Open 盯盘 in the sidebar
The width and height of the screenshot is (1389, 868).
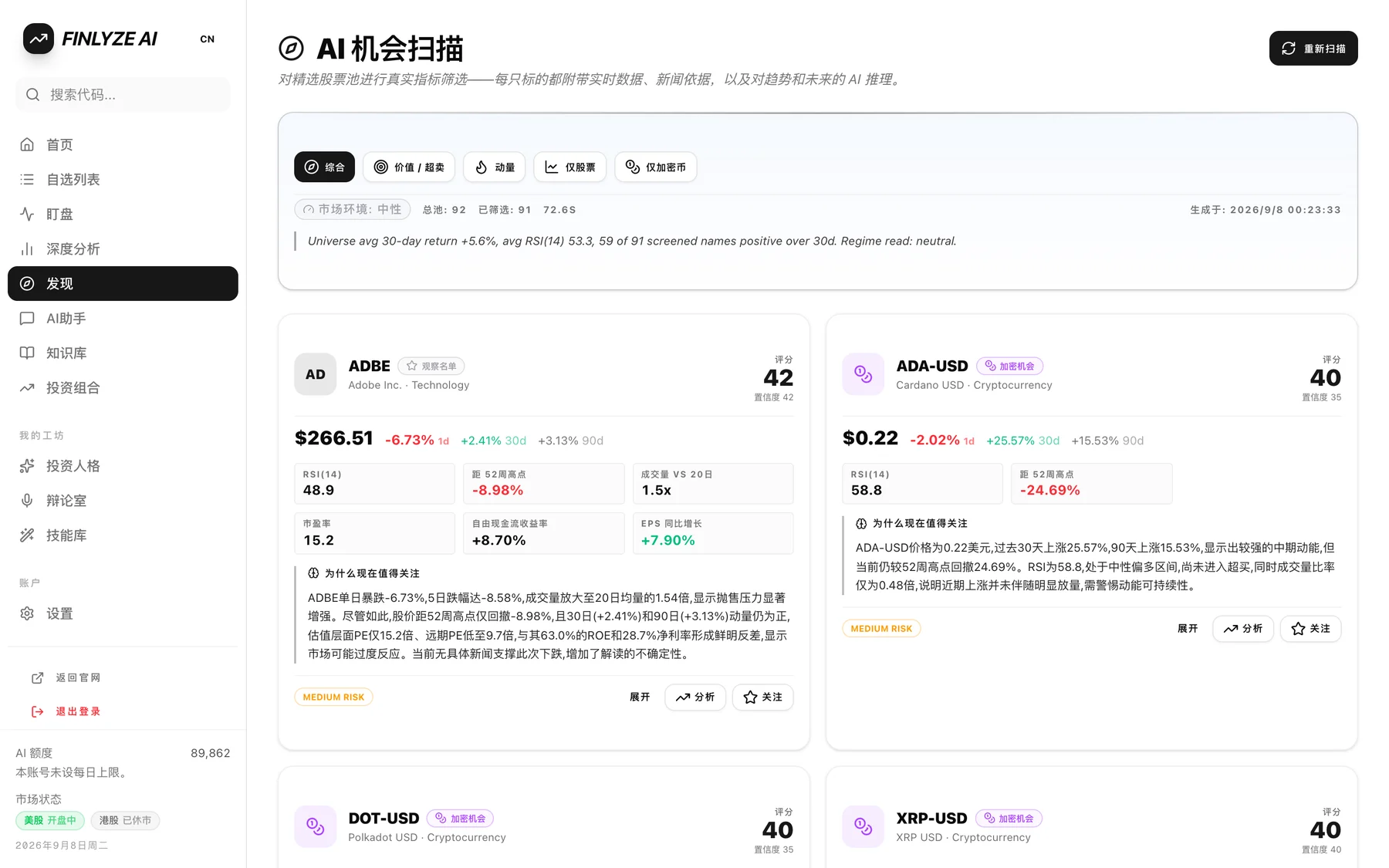point(123,214)
